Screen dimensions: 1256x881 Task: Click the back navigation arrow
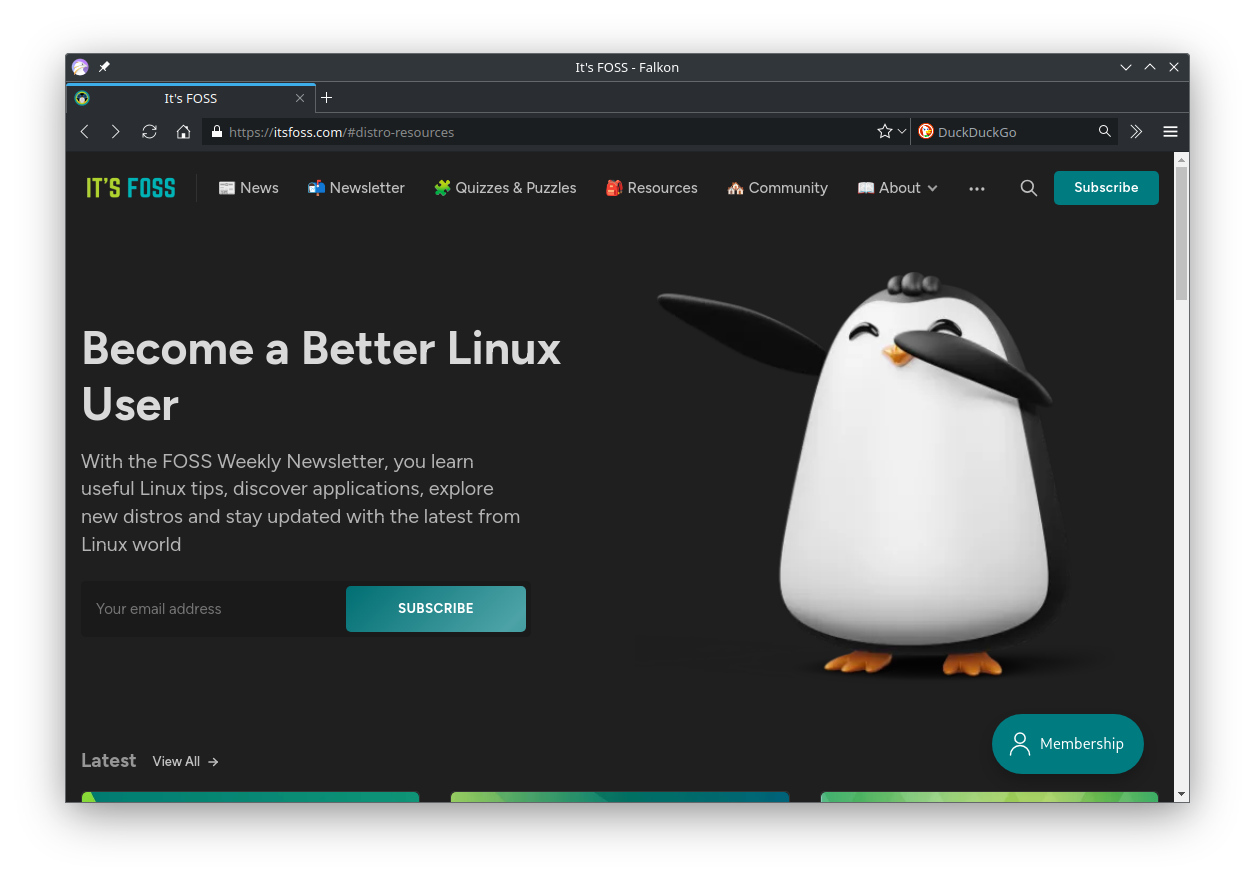coord(84,131)
